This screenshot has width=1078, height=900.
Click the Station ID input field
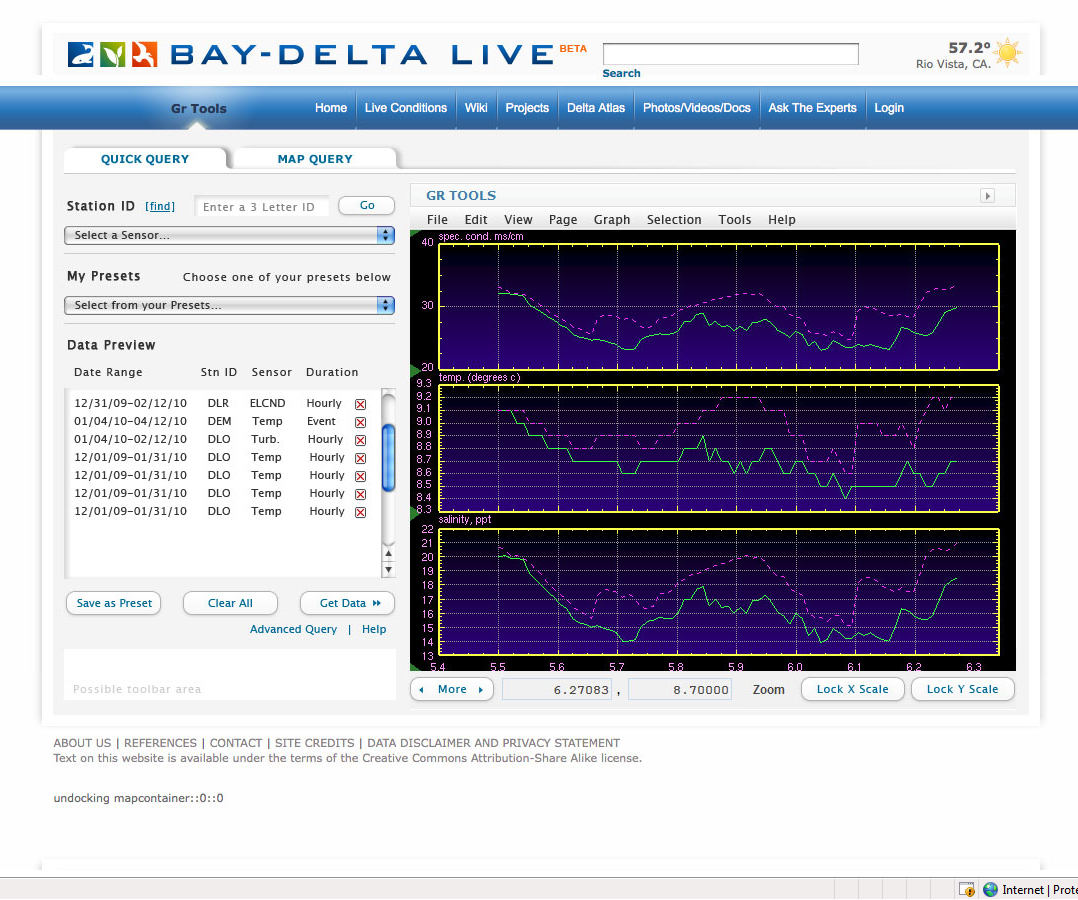(262, 206)
